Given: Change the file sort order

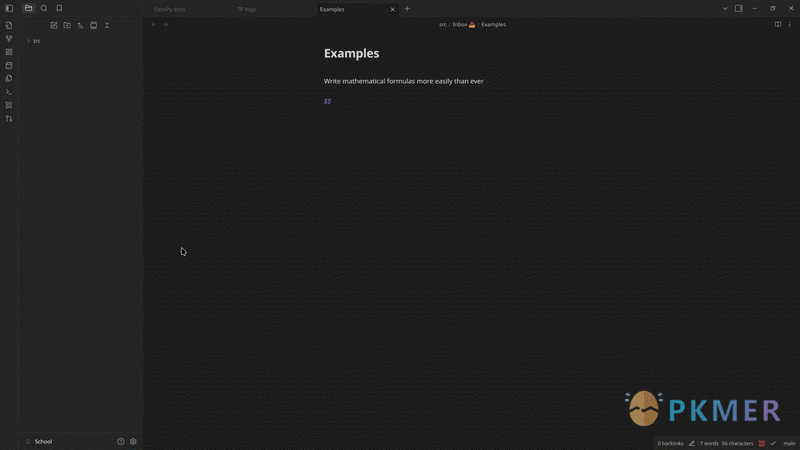Looking at the screenshot, I should pos(80,25).
